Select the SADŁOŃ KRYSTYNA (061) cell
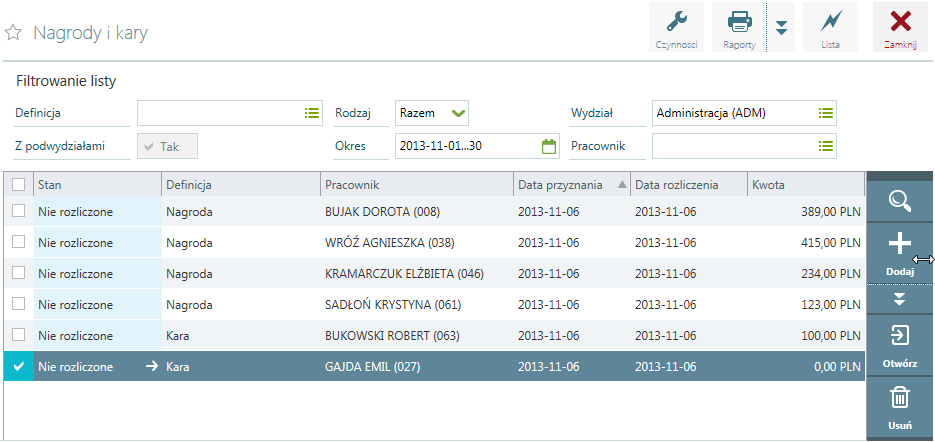This screenshot has width=935, height=442. click(417, 305)
